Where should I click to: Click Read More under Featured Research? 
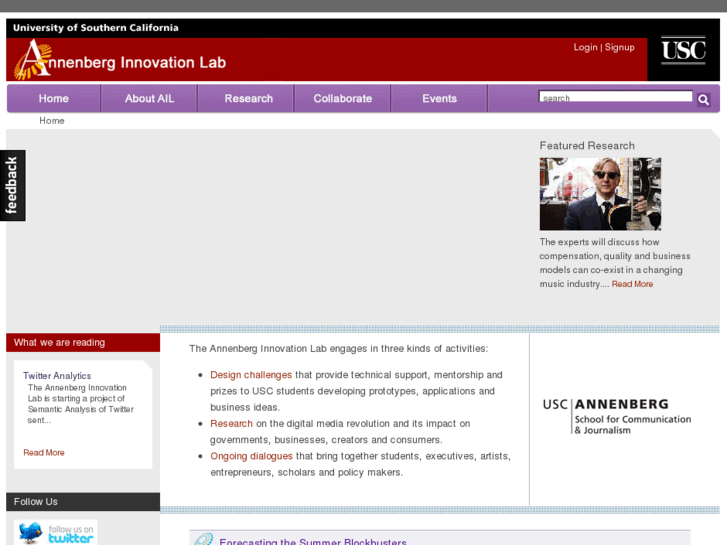(x=632, y=284)
